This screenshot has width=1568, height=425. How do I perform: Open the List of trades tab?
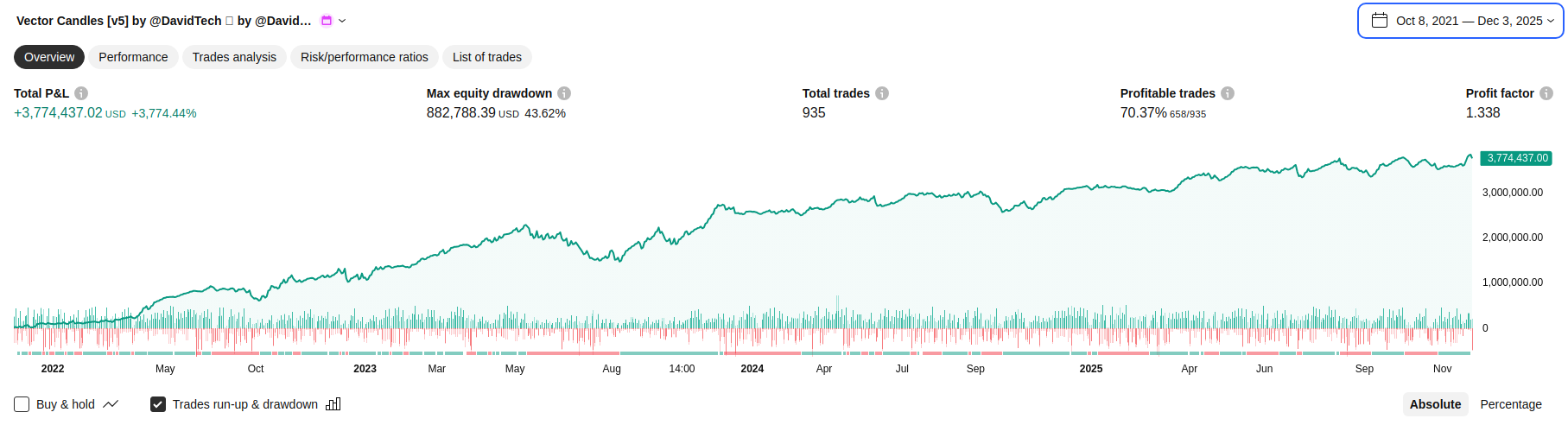click(x=486, y=57)
